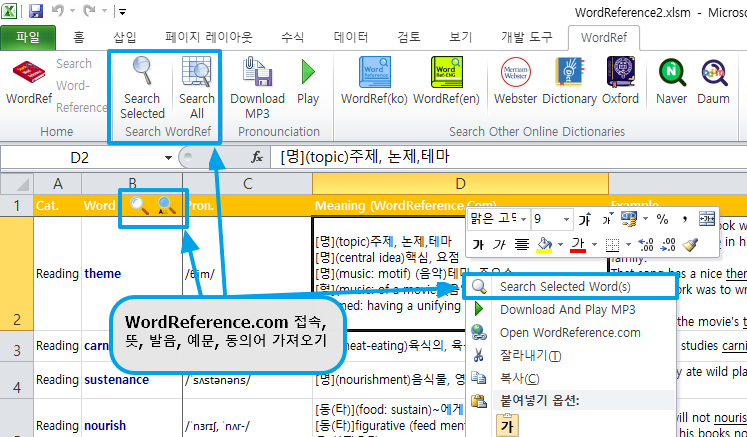Open the Naver dictionary

(672, 81)
